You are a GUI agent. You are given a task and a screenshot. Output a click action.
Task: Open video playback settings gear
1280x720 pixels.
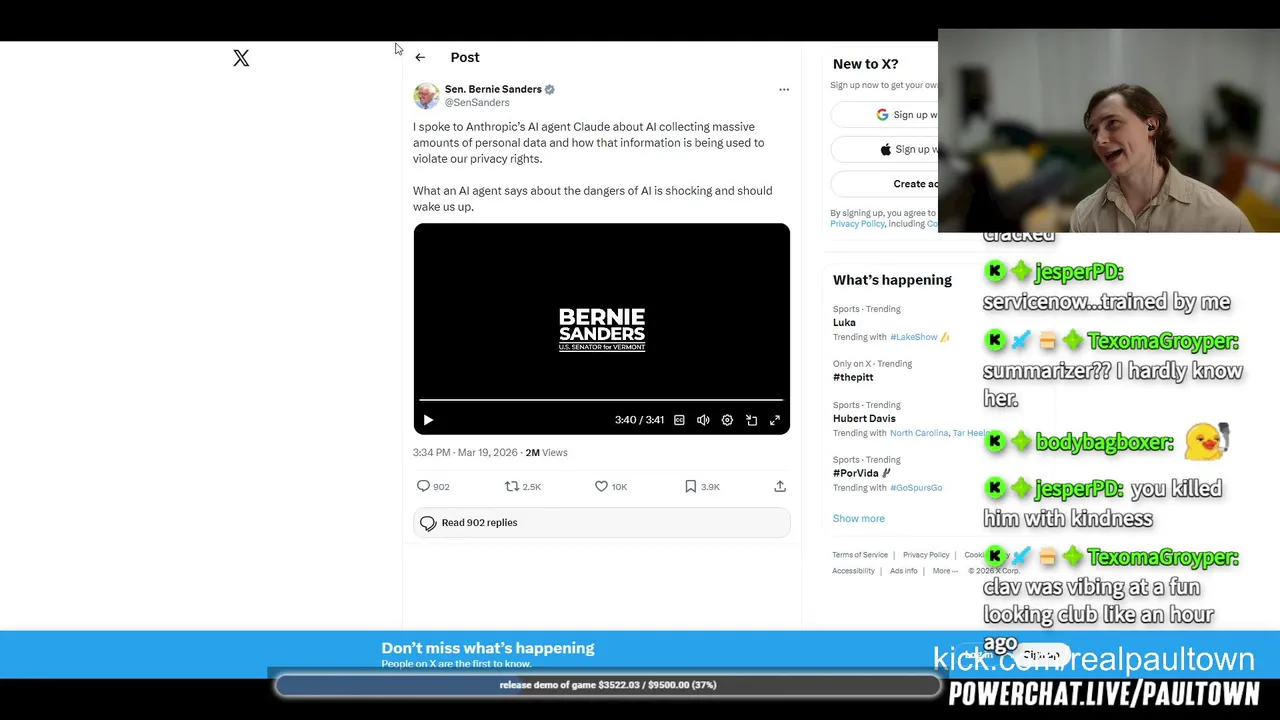pyautogui.click(x=727, y=420)
